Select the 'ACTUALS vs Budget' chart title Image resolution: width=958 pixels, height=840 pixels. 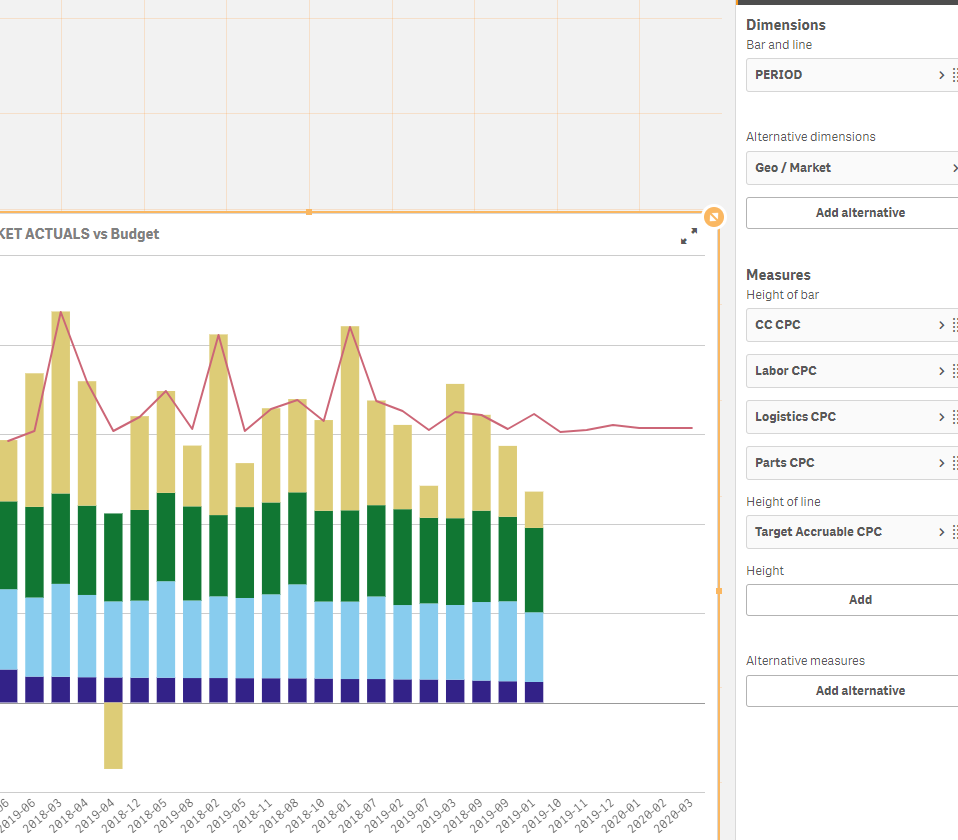(x=80, y=234)
